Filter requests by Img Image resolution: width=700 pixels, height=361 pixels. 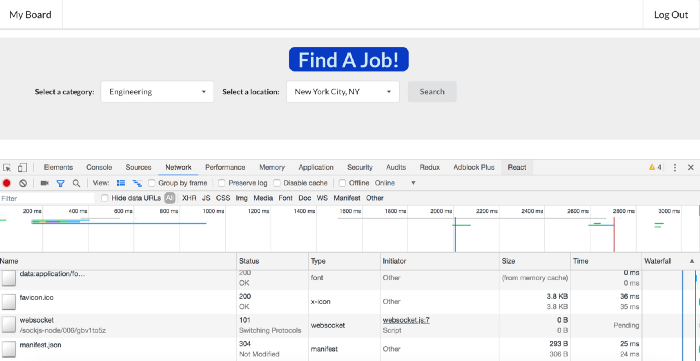coord(242,198)
